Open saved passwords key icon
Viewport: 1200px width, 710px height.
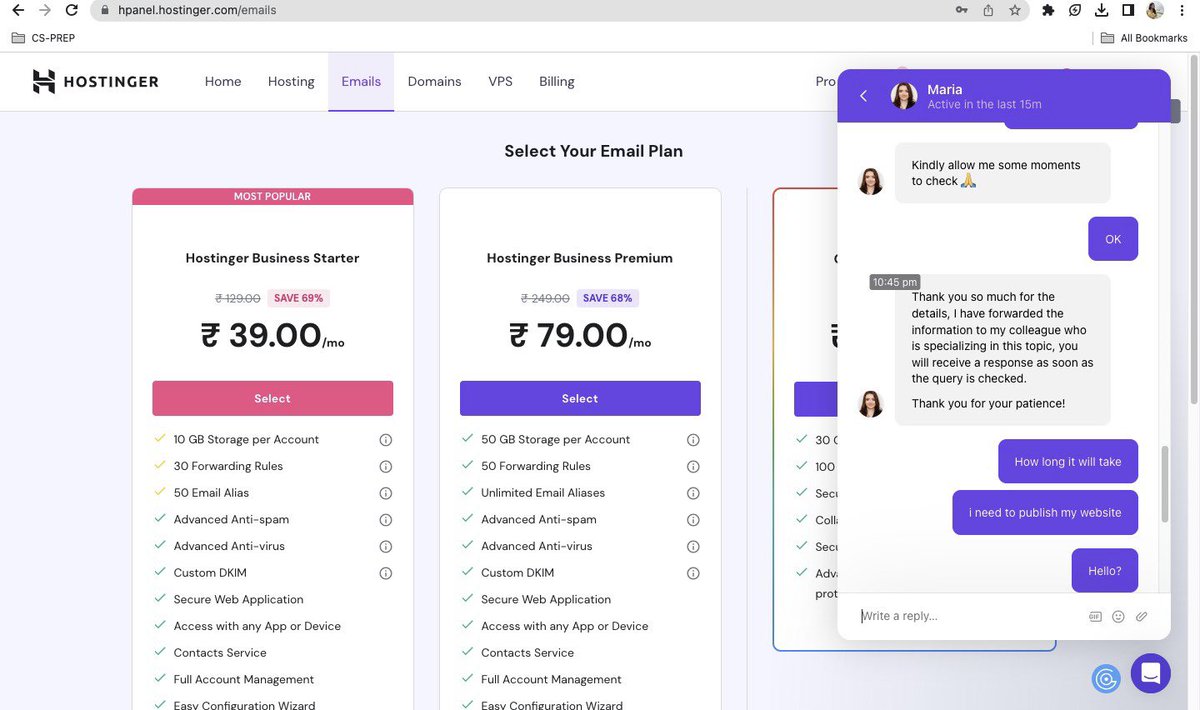(962, 10)
